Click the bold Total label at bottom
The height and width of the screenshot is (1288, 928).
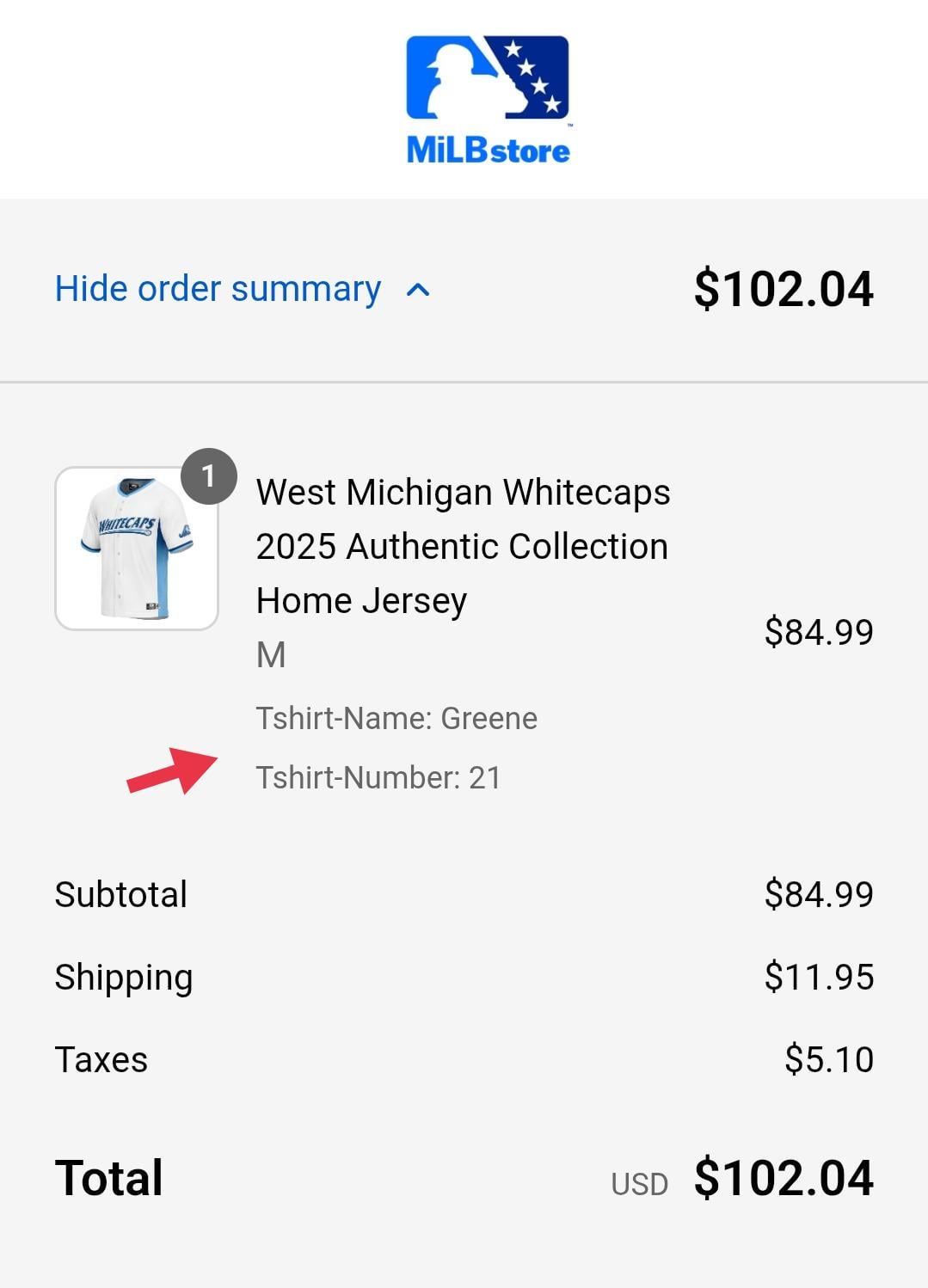tap(109, 1178)
